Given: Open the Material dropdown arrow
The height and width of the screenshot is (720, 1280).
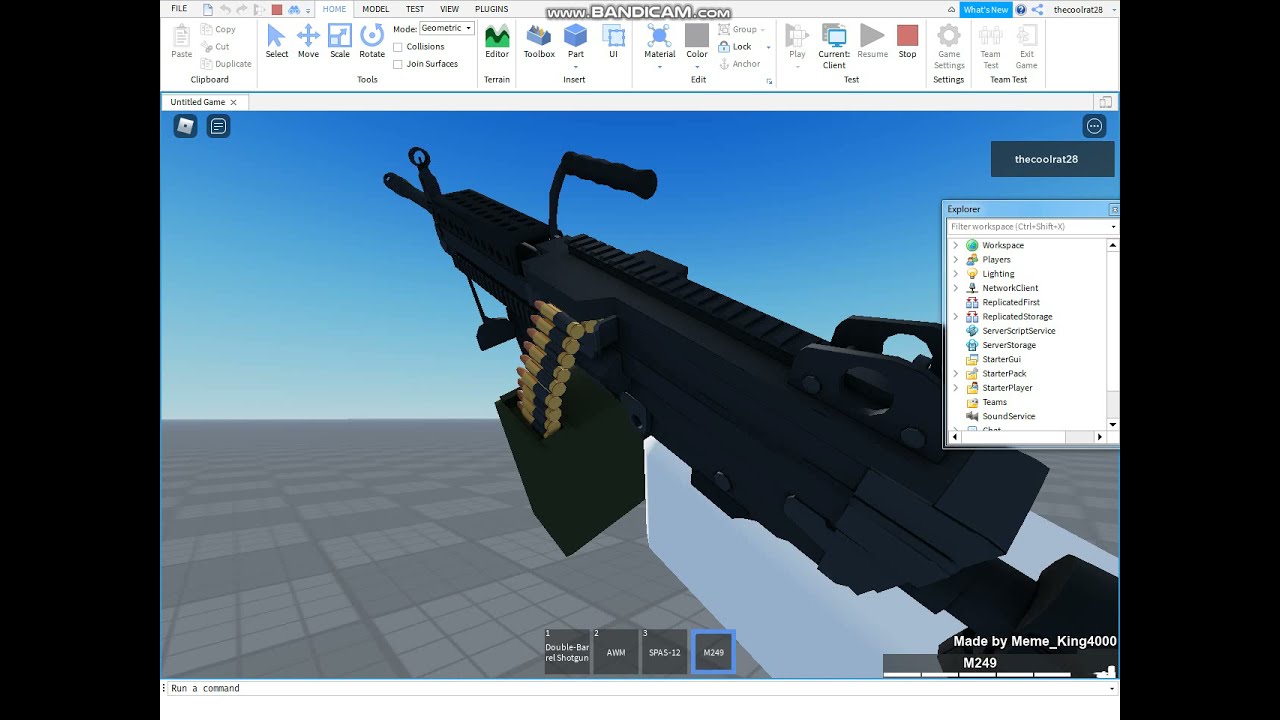Looking at the screenshot, I should pyautogui.click(x=659, y=67).
